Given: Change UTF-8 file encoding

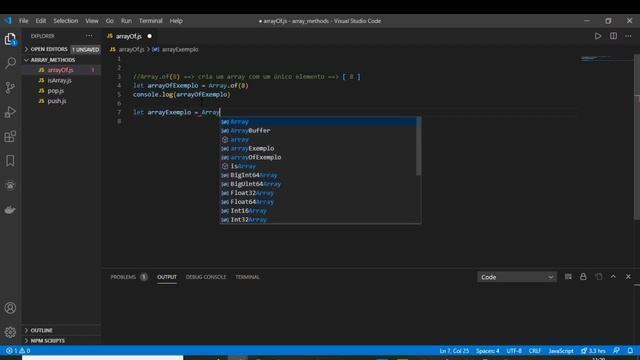Looking at the screenshot, I should click(514, 351).
